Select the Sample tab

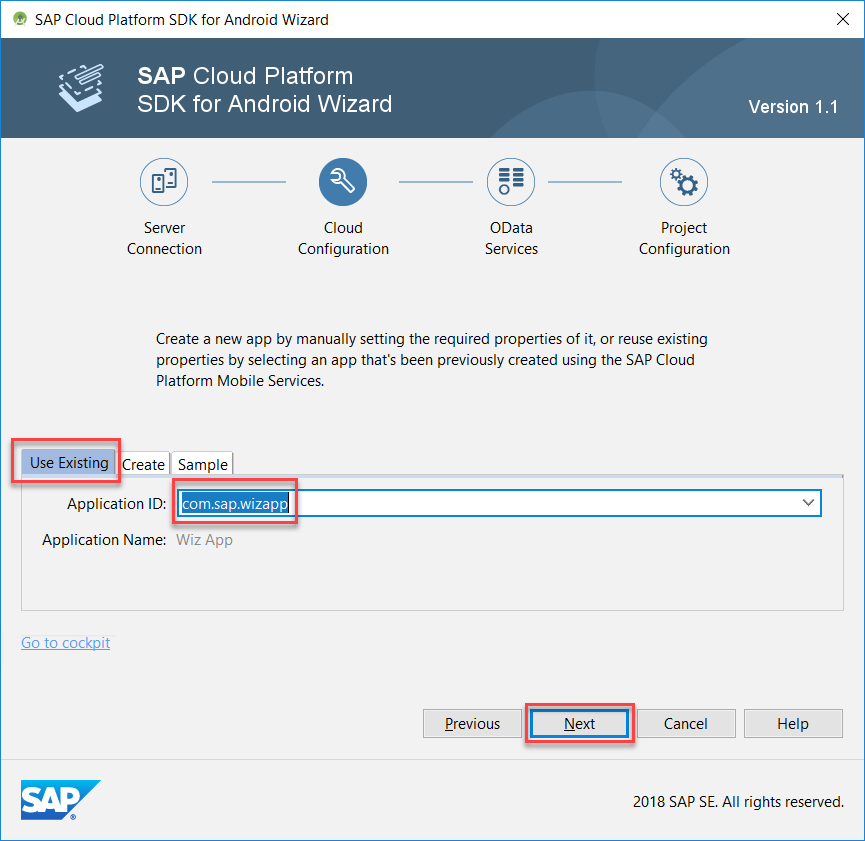click(203, 464)
